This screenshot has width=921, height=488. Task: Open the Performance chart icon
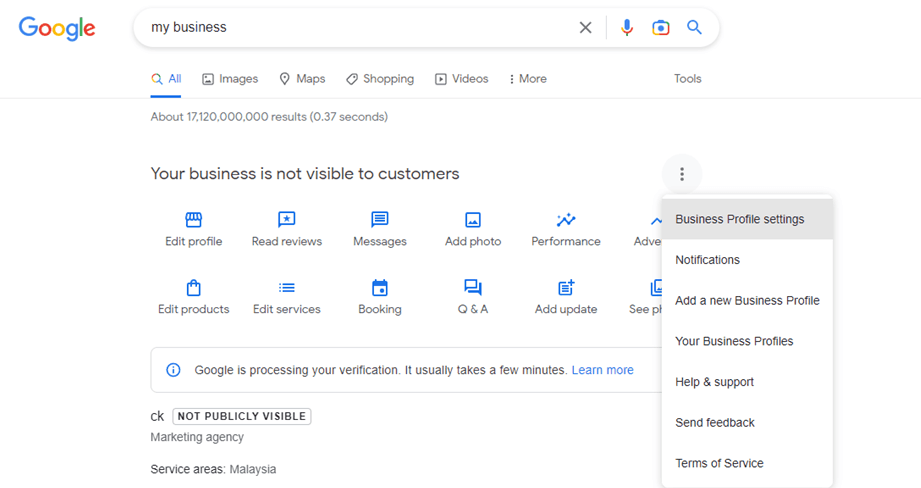(x=566, y=220)
